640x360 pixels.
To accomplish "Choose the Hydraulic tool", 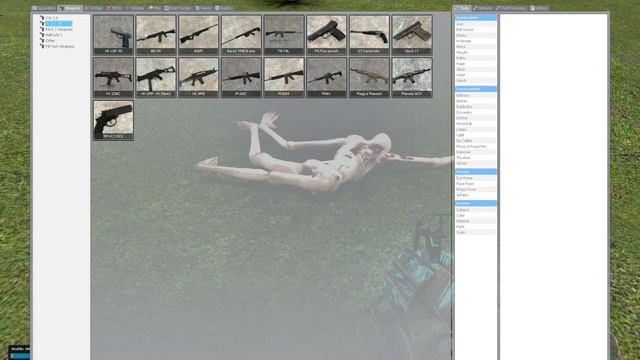I will click(476, 41).
